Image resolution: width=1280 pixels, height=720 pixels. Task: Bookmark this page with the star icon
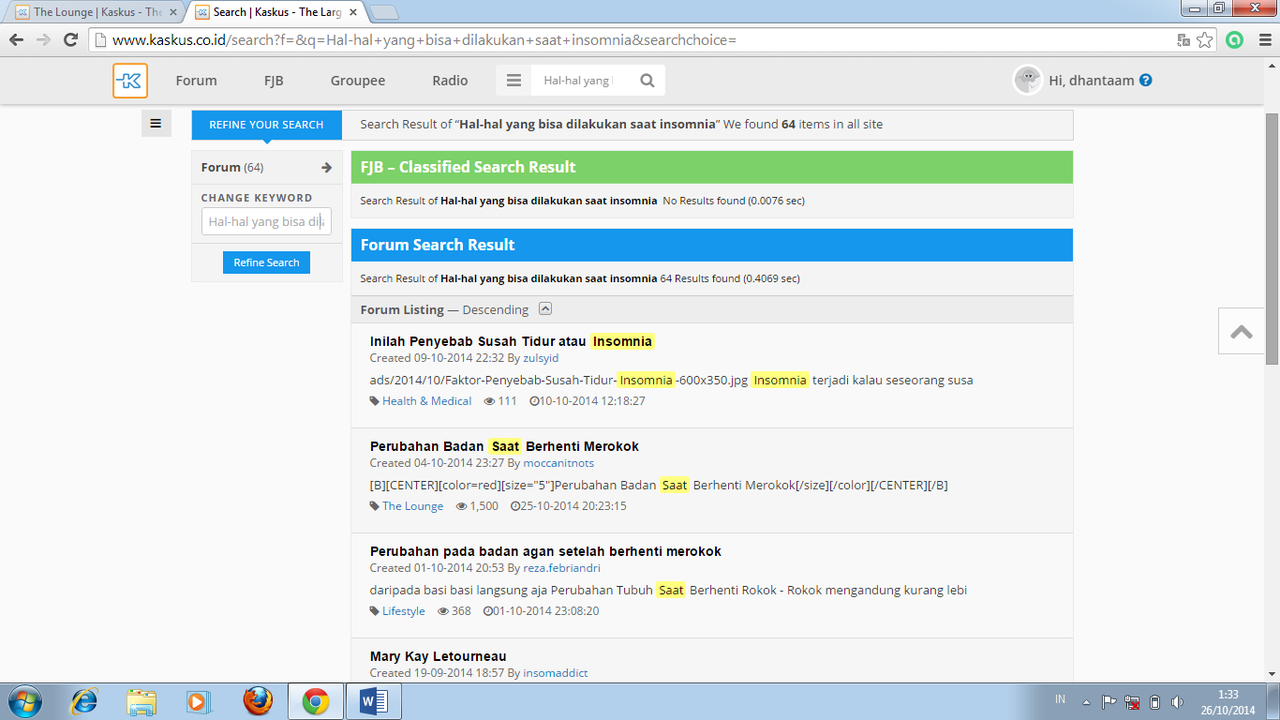tap(1205, 40)
